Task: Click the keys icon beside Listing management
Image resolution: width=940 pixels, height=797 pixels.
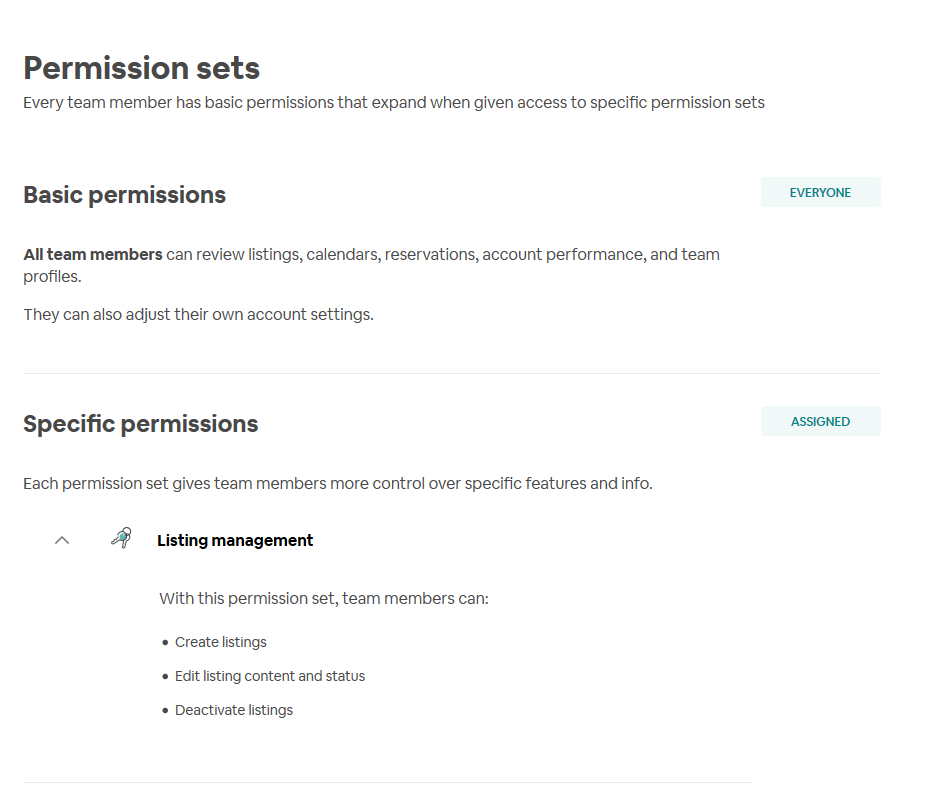Action: pos(121,539)
